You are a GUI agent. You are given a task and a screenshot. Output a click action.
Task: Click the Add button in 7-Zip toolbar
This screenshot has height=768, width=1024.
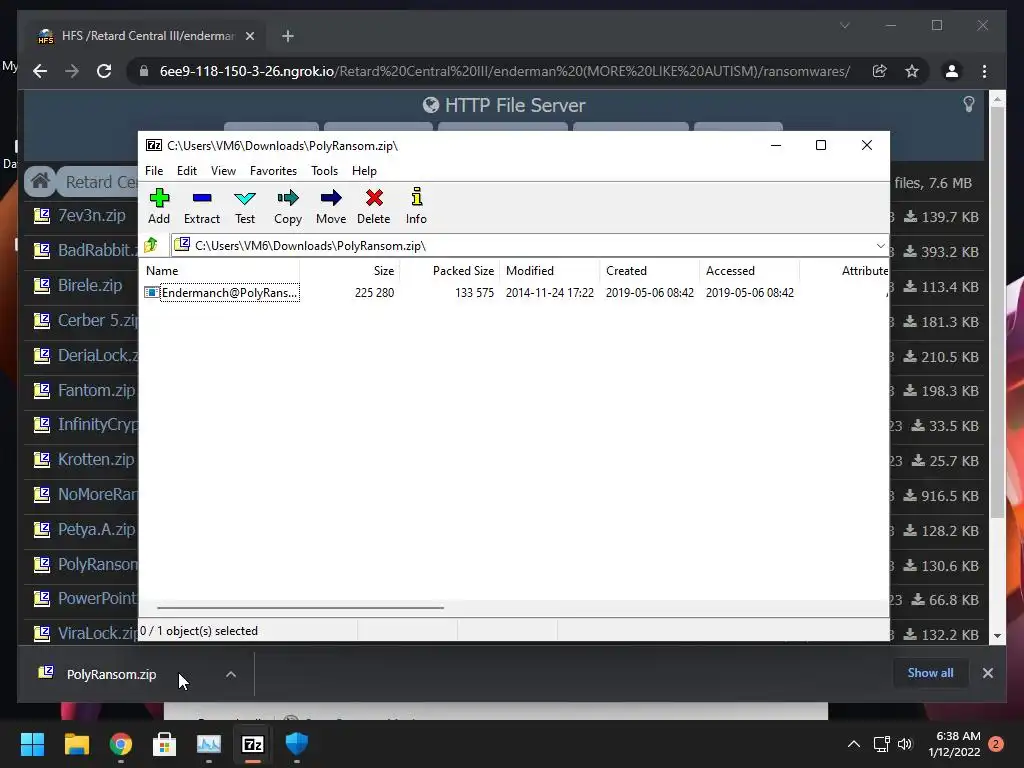pos(159,206)
